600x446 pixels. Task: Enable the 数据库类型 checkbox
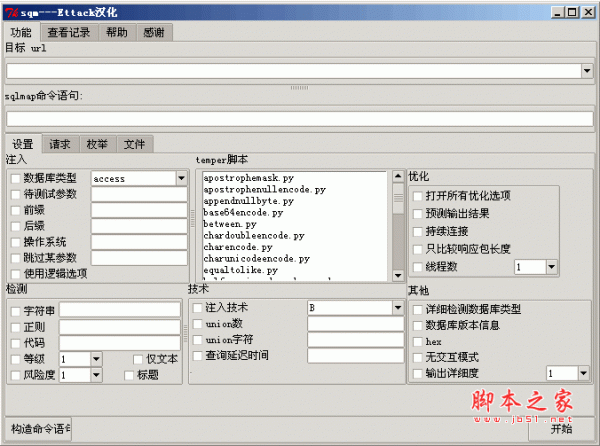point(16,179)
